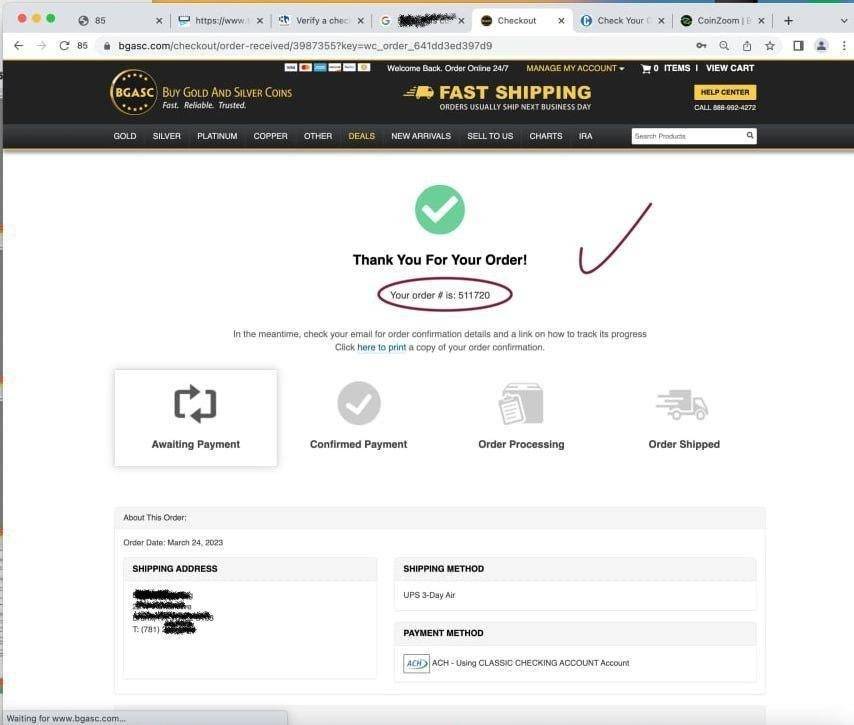Image resolution: width=854 pixels, height=725 pixels.
Task: Open a new browser tab
Action: 788,21
